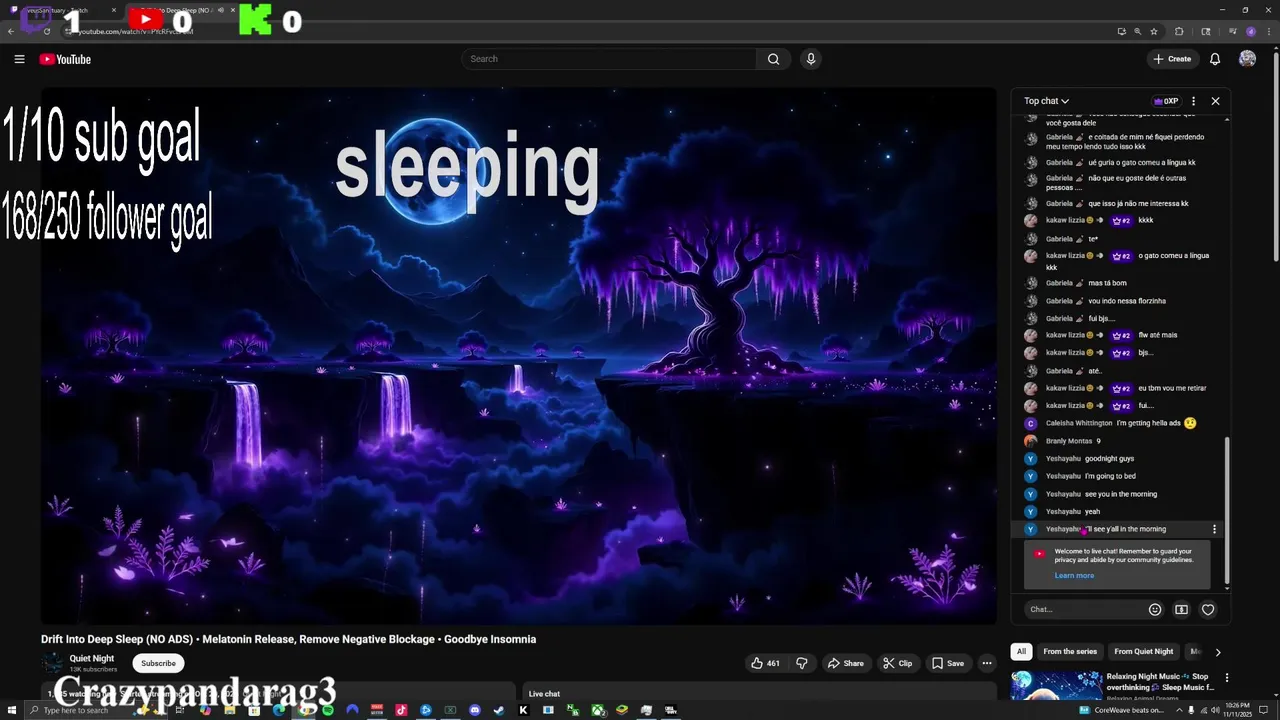Subscribe to Quiet Night channel
Image resolution: width=1280 pixels, height=720 pixels.
(x=158, y=663)
